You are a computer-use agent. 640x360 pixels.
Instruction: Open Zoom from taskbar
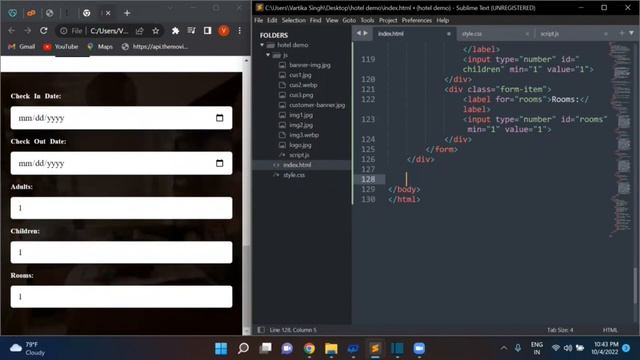click(x=419, y=349)
